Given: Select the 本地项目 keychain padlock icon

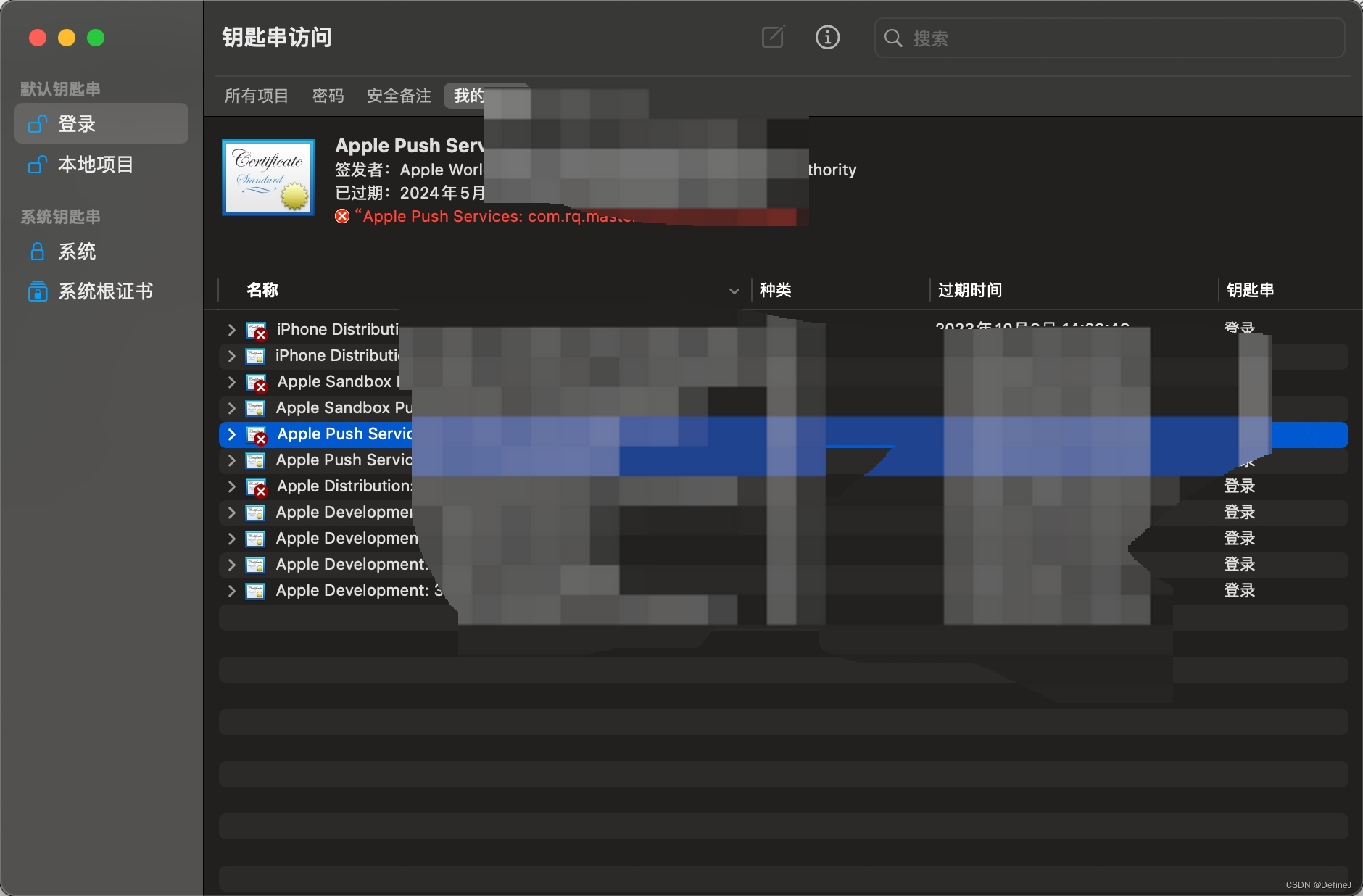Looking at the screenshot, I should click(38, 165).
